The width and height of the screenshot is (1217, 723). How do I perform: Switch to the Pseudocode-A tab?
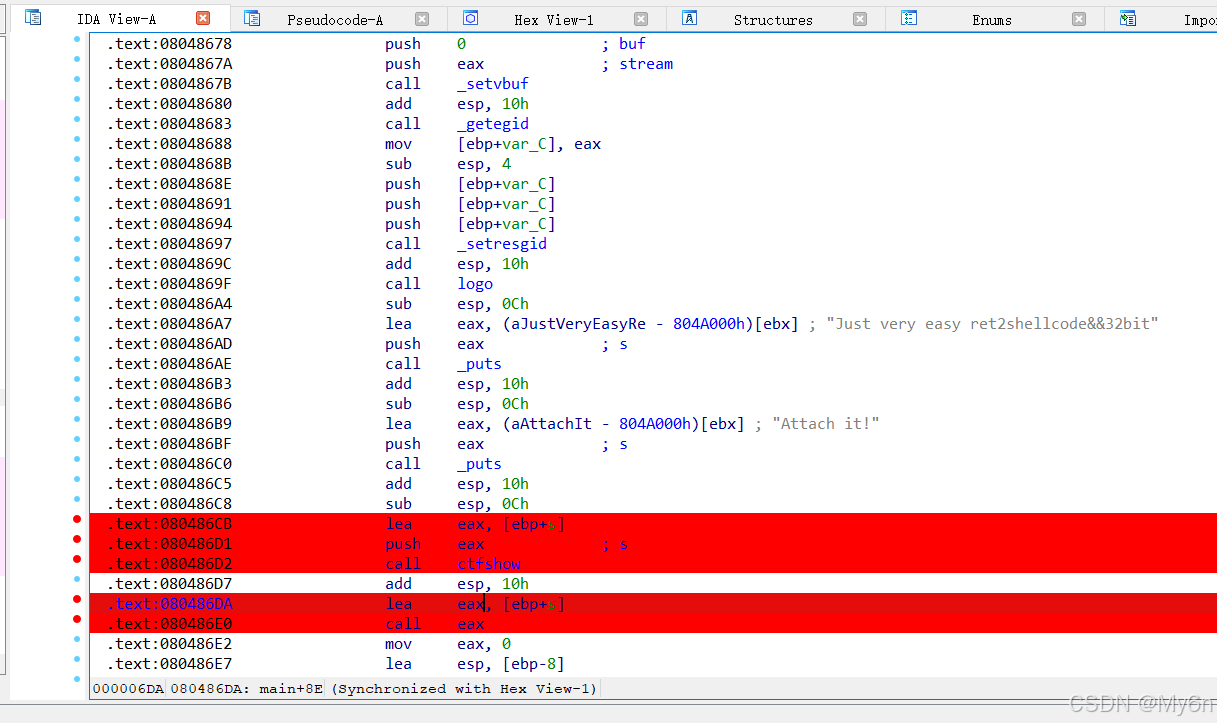pos(335,19)
